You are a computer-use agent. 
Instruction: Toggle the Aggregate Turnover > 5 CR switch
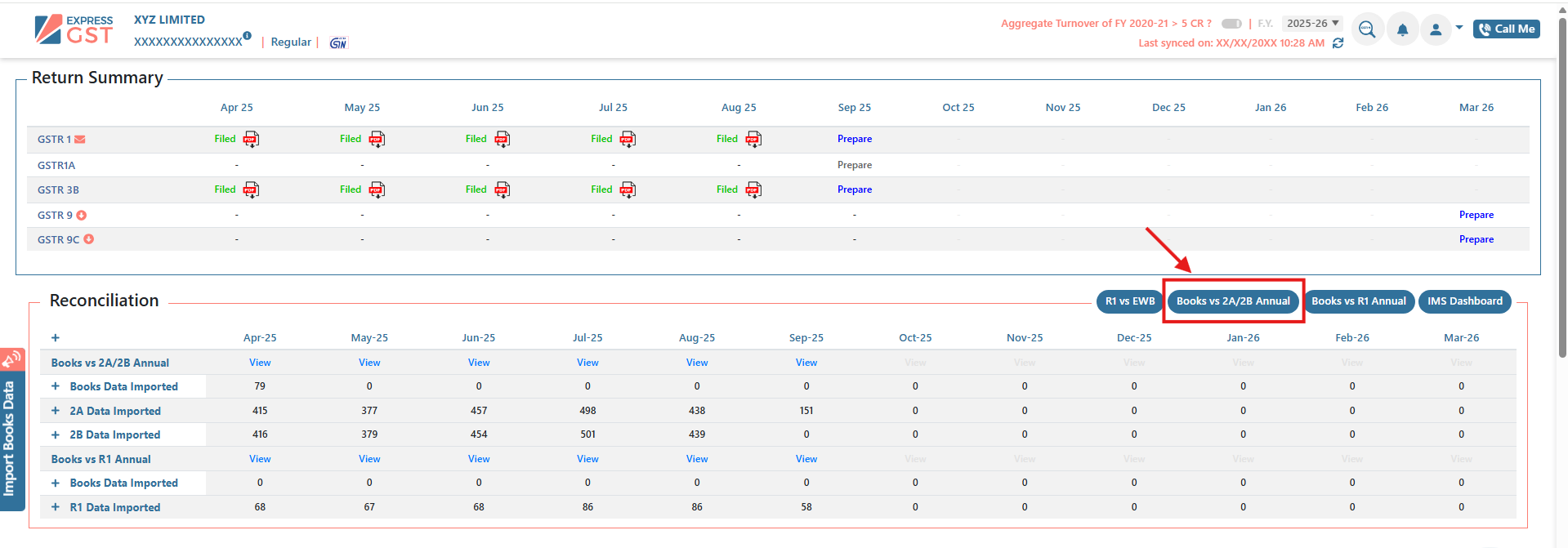[1231, 24]
